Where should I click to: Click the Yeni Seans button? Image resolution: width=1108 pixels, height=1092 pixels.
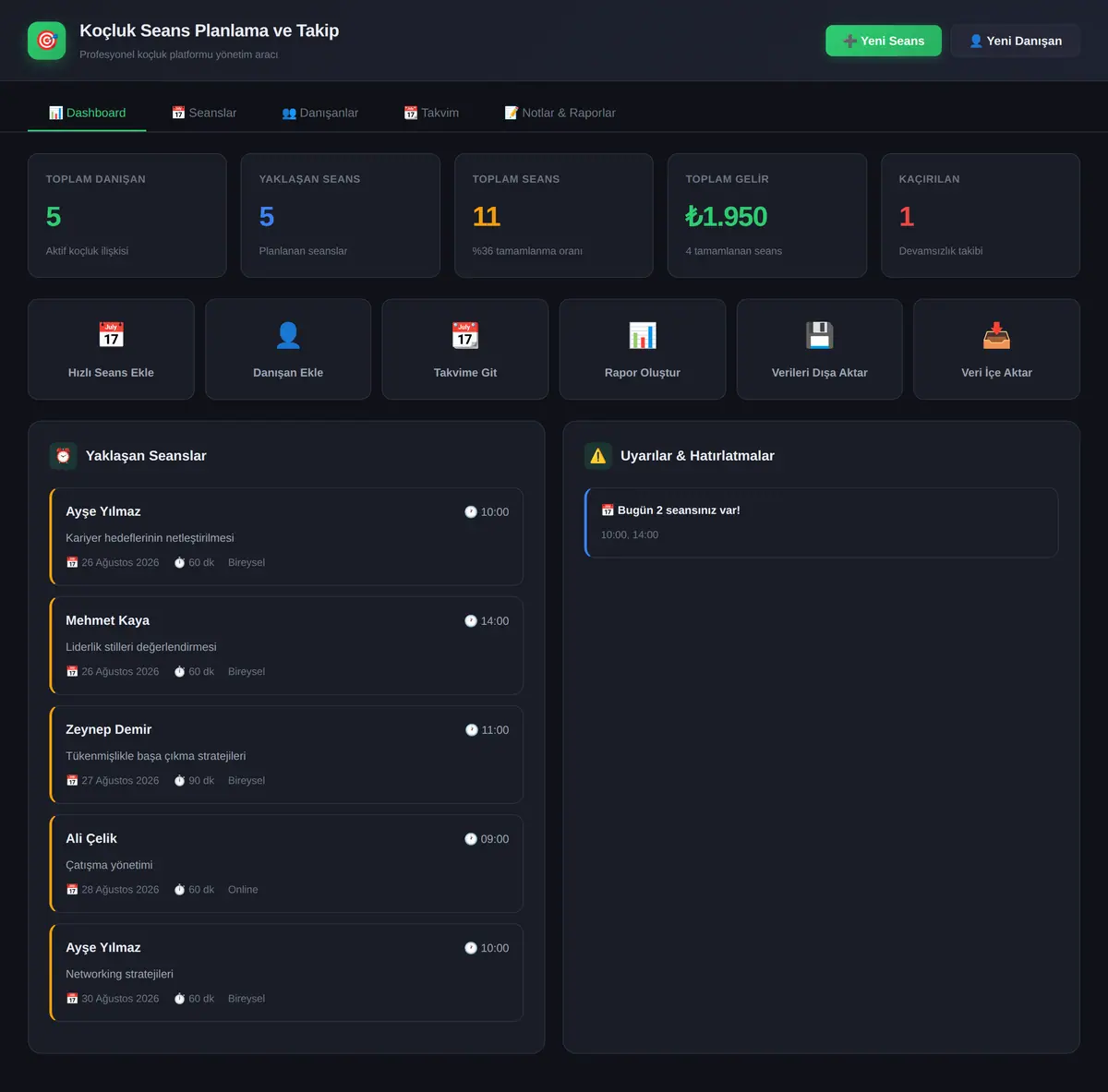coord(884,41)
